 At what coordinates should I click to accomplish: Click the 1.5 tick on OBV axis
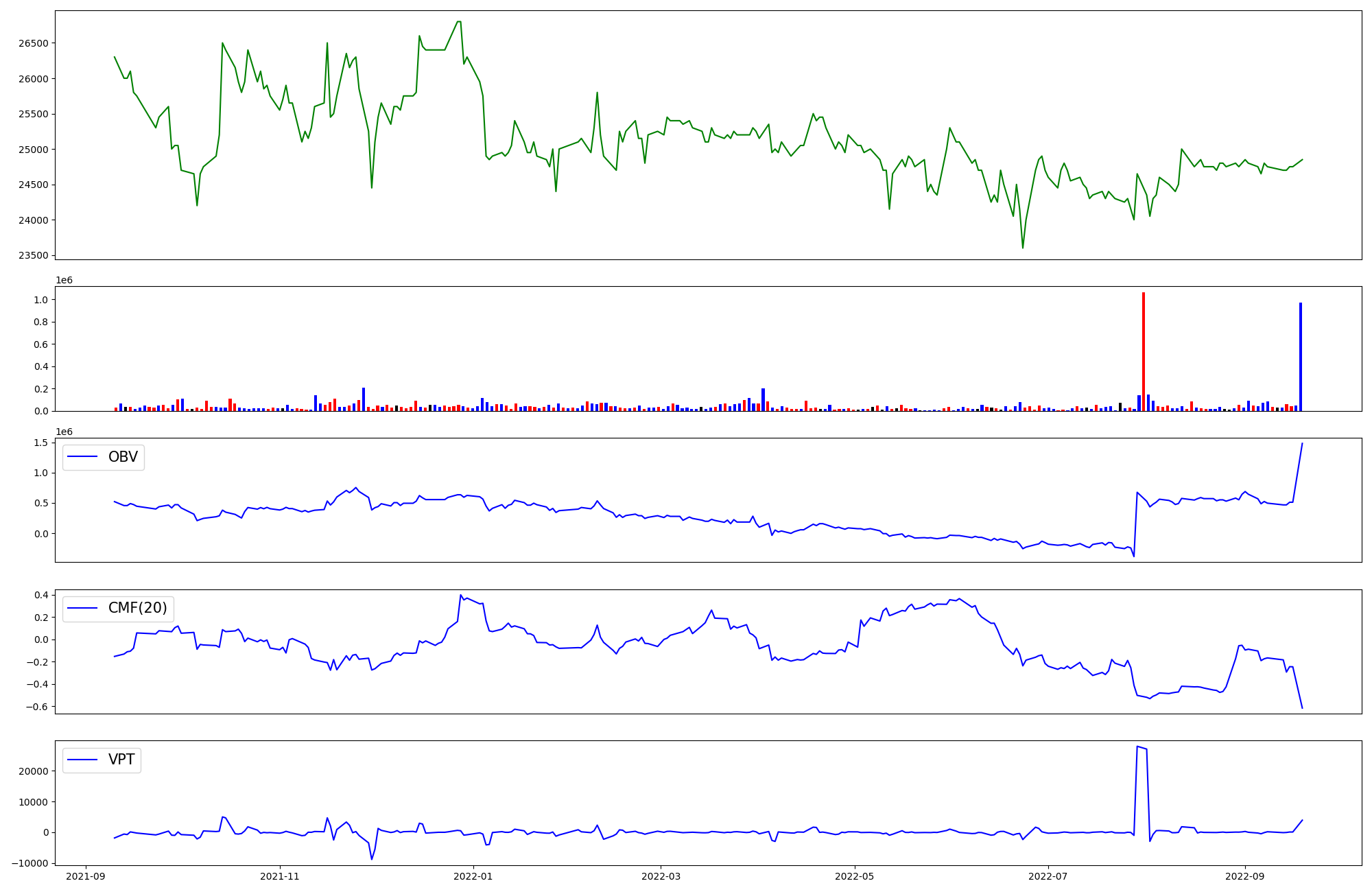40,443
